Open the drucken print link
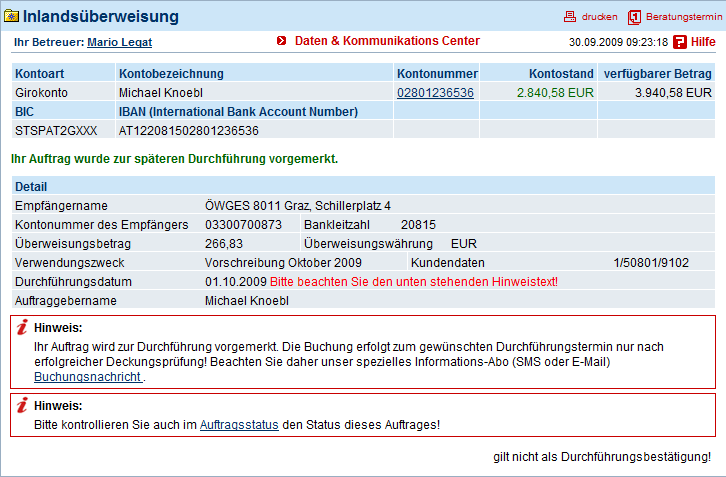The image size is (726, 477). [600, 17]
